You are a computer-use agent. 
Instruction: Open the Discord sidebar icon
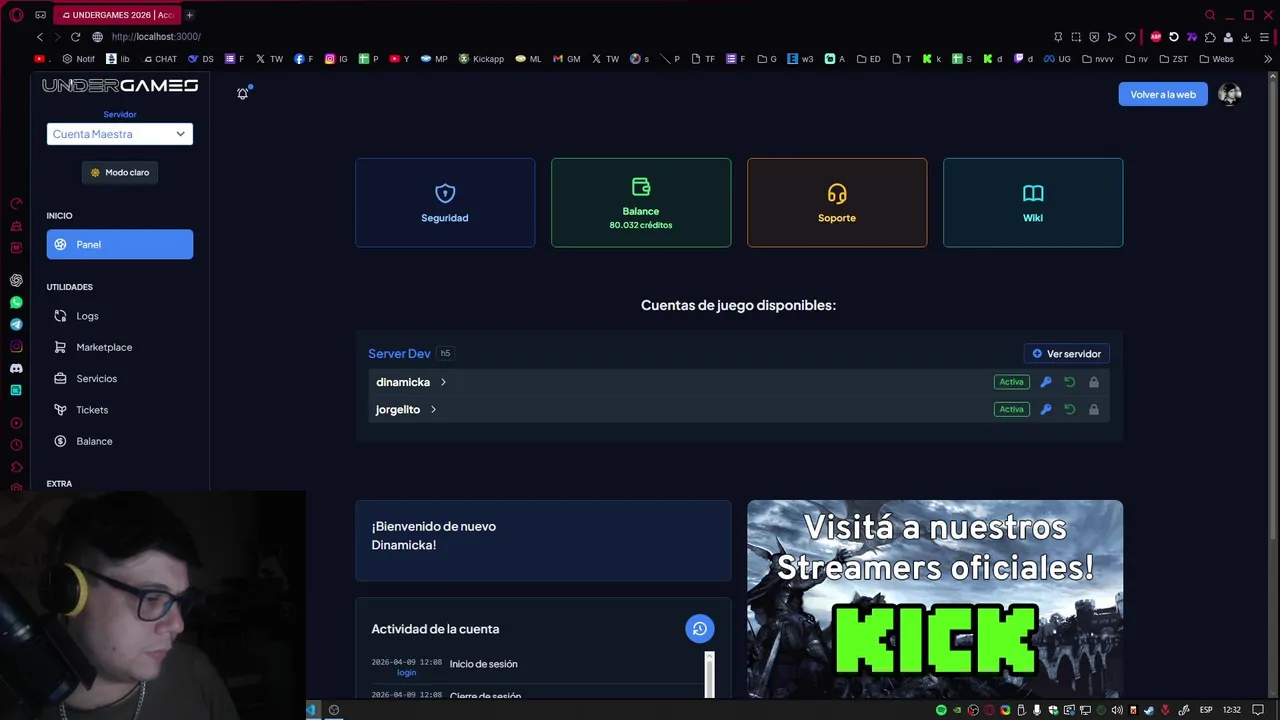pyautogui.click(x=16, y=368)
